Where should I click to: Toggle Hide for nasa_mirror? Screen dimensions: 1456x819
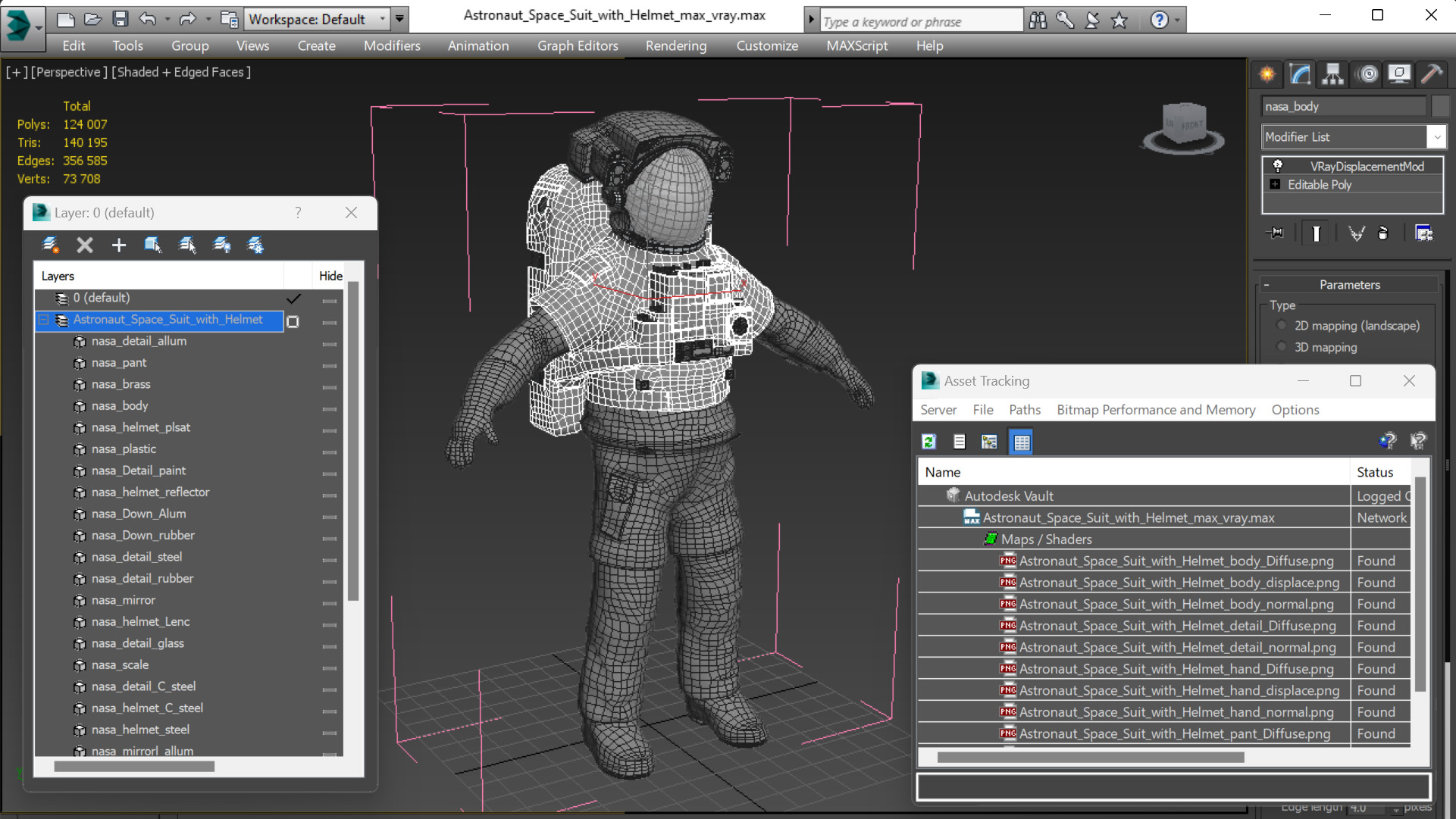(329, 602)
